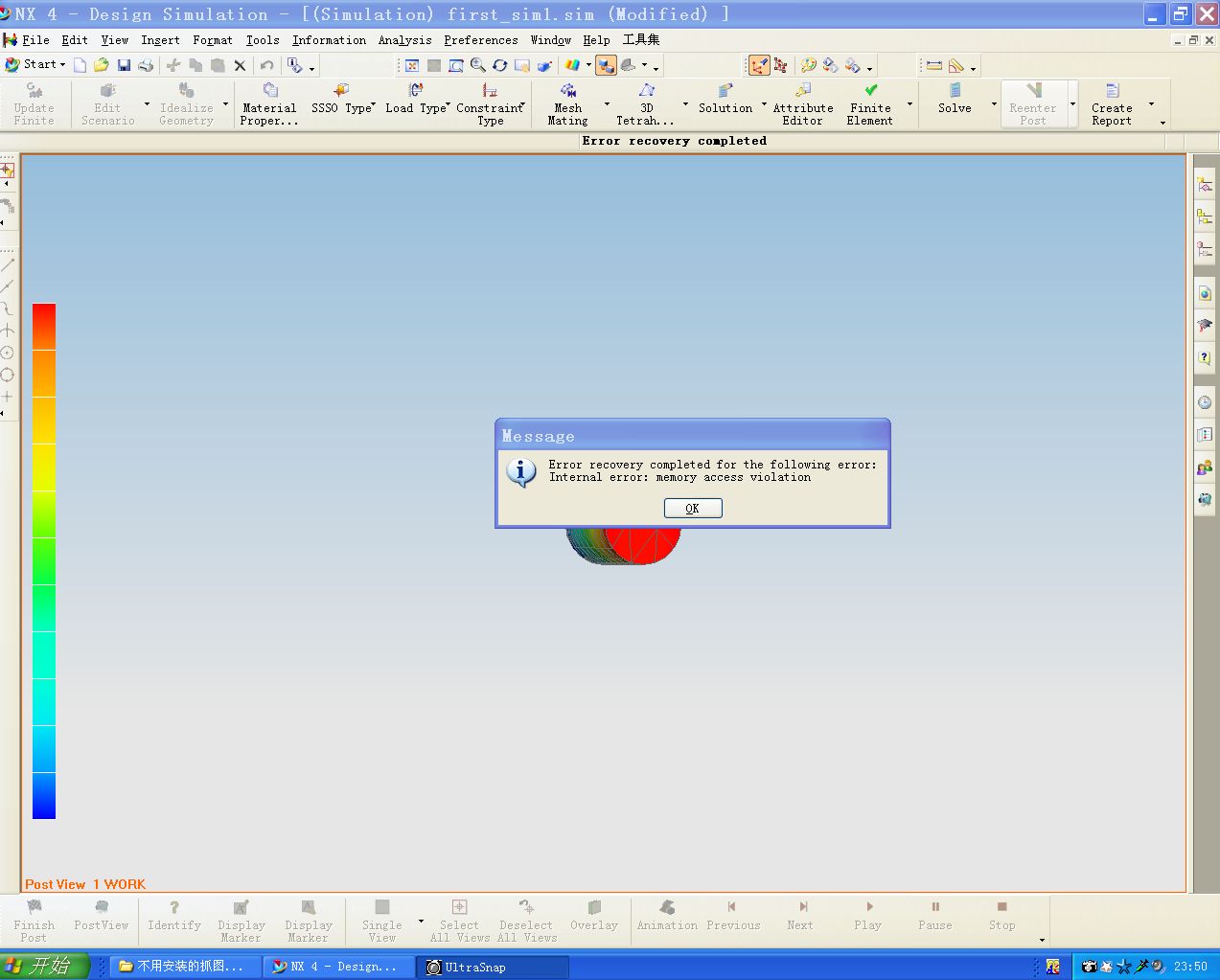Click the measure distance ruler icon
This screenshot has height=980, width=1220.
933,65
